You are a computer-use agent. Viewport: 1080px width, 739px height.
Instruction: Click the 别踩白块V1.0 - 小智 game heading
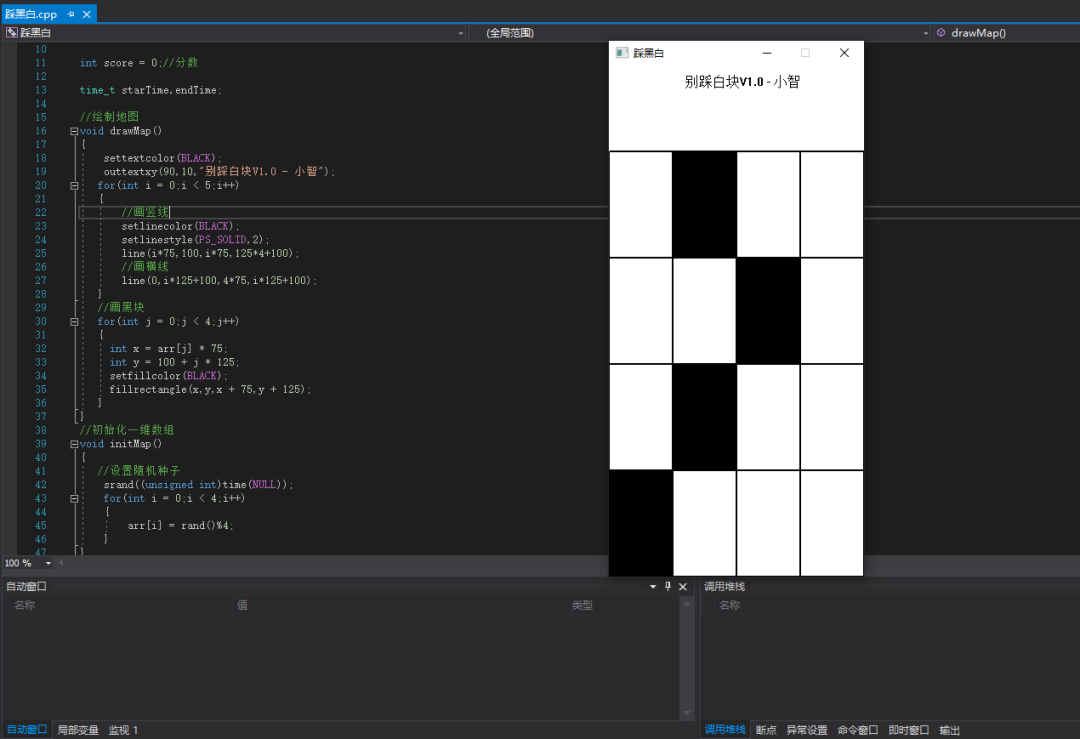click(742, 82)
